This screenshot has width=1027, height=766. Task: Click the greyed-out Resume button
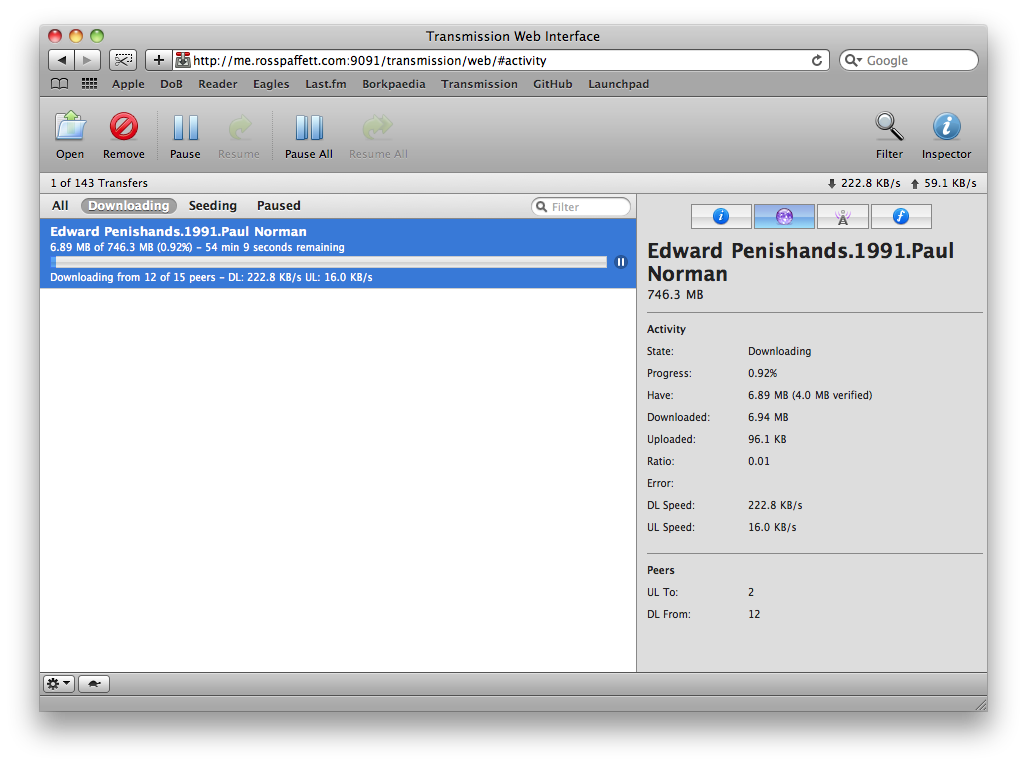tap(239, 135)
